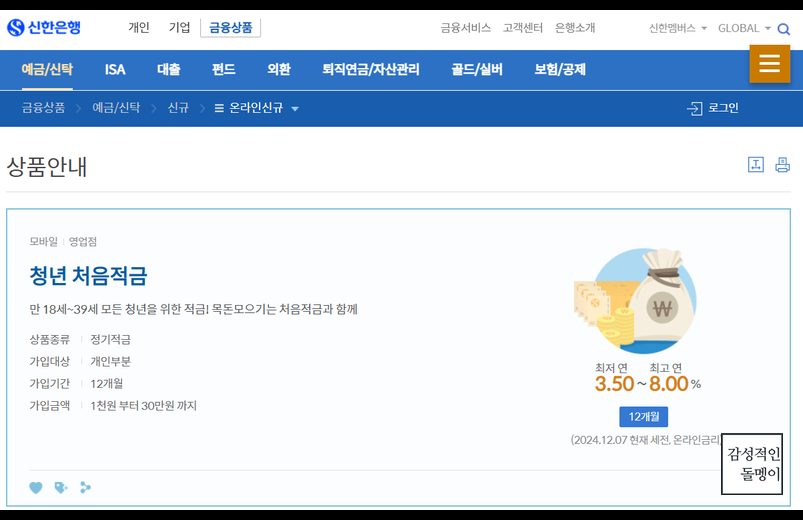Screen dimensions: 803x520
Task: Click the 모바일 channel label
Action: click(x=44, y=241)
